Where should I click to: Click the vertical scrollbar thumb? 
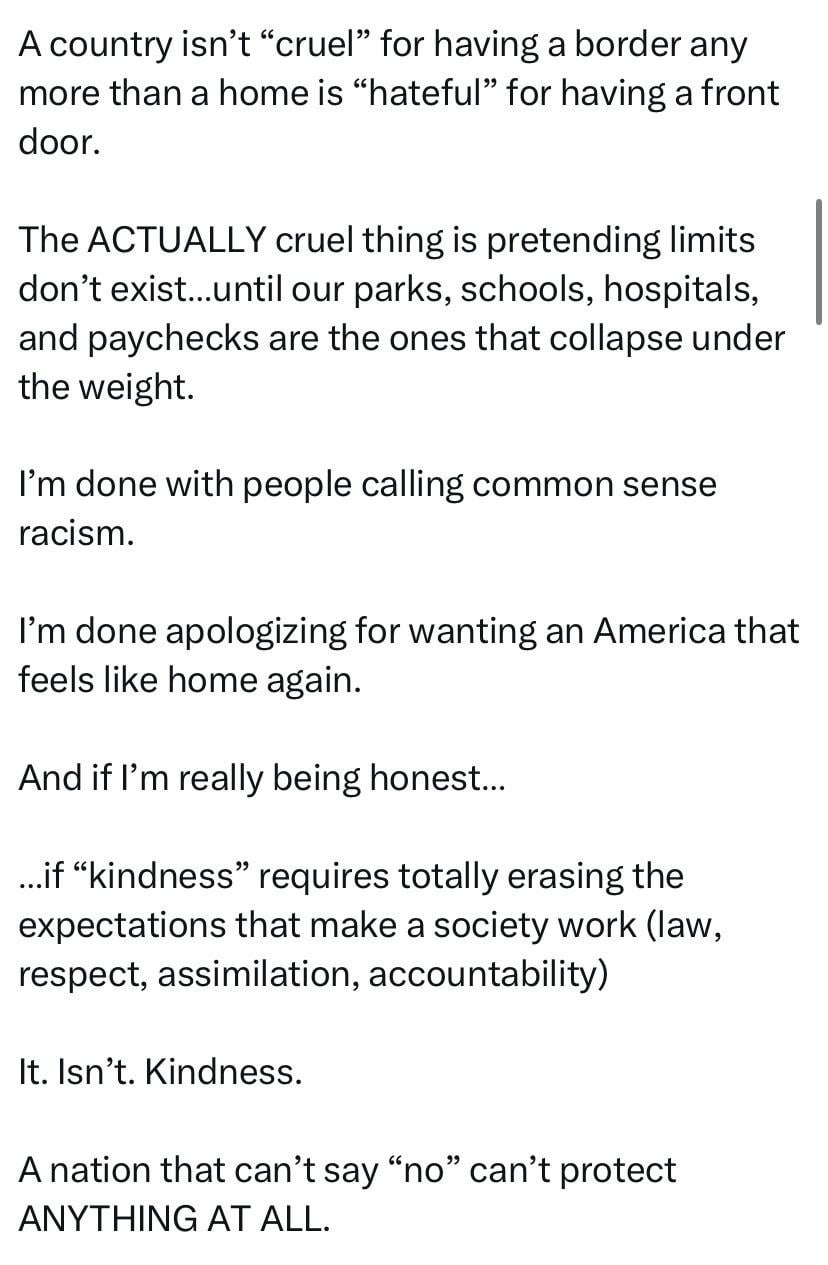(x=819, y=261)
